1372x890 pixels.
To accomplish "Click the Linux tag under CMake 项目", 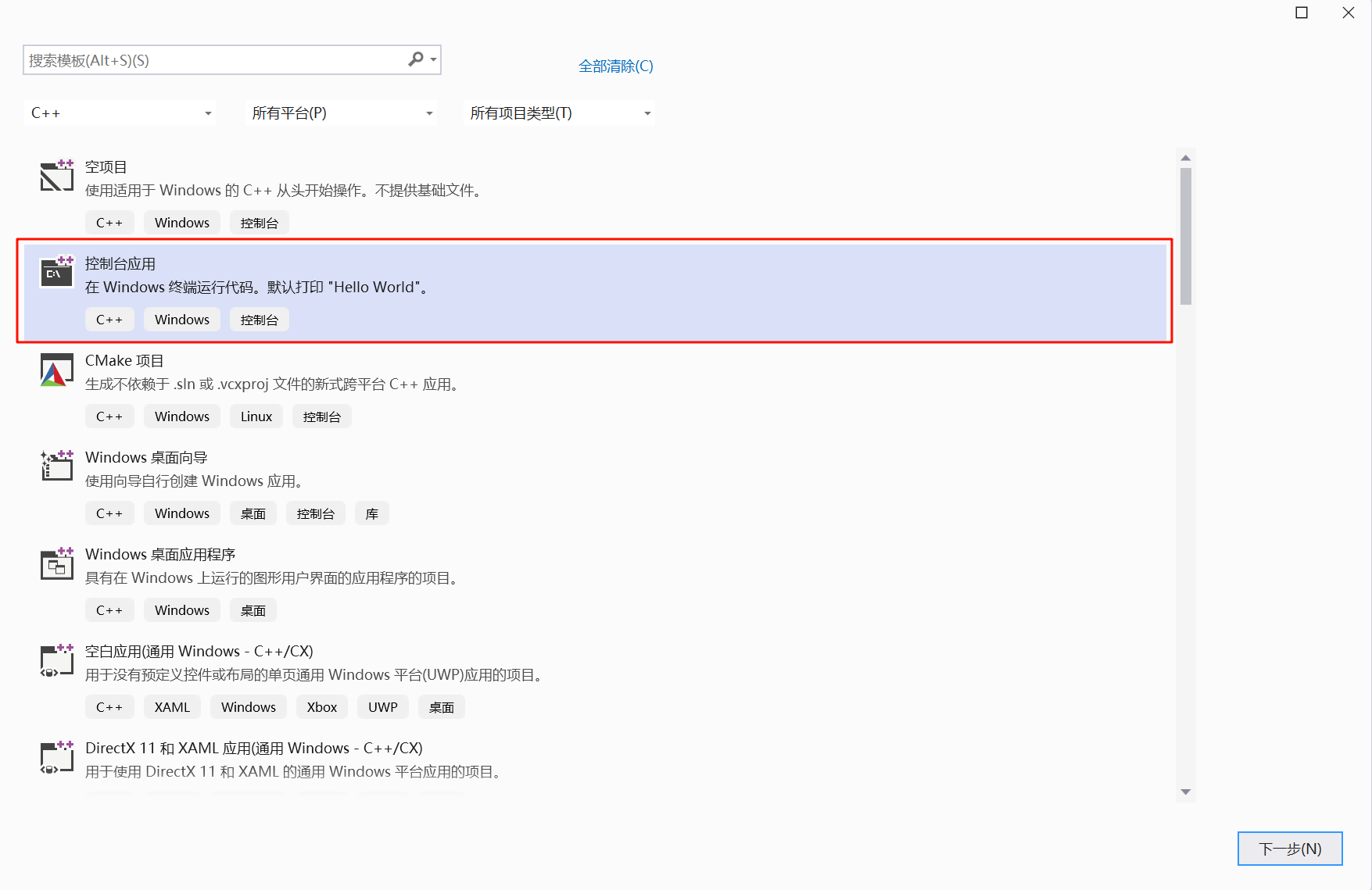I will (256, 416).
